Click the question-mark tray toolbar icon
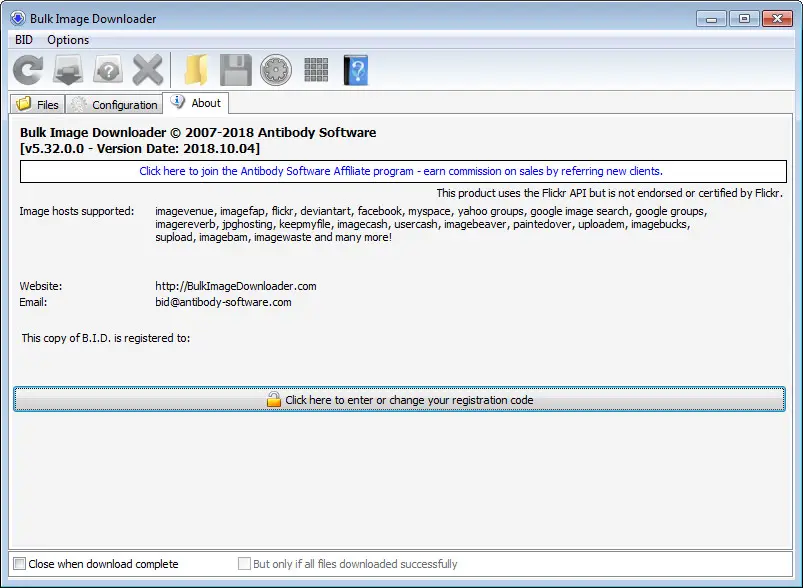Viewport: 803px width, 588px height. click(108, 70)
